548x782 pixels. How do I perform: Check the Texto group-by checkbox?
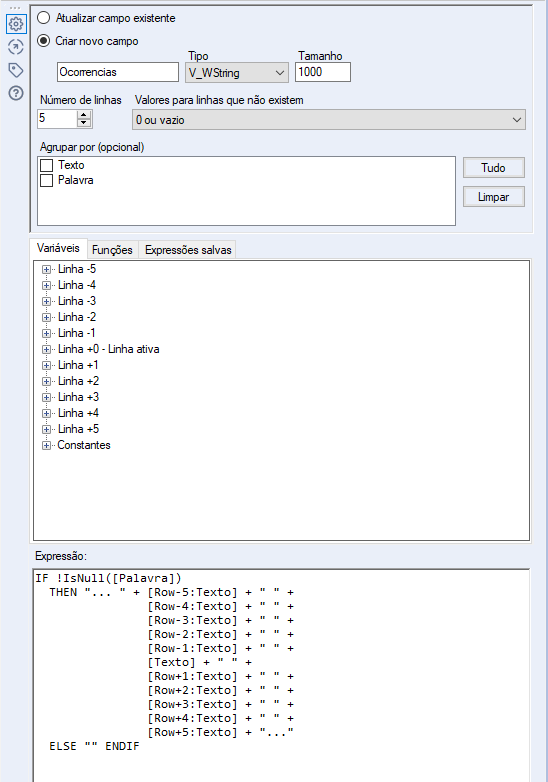coord(46,165)
